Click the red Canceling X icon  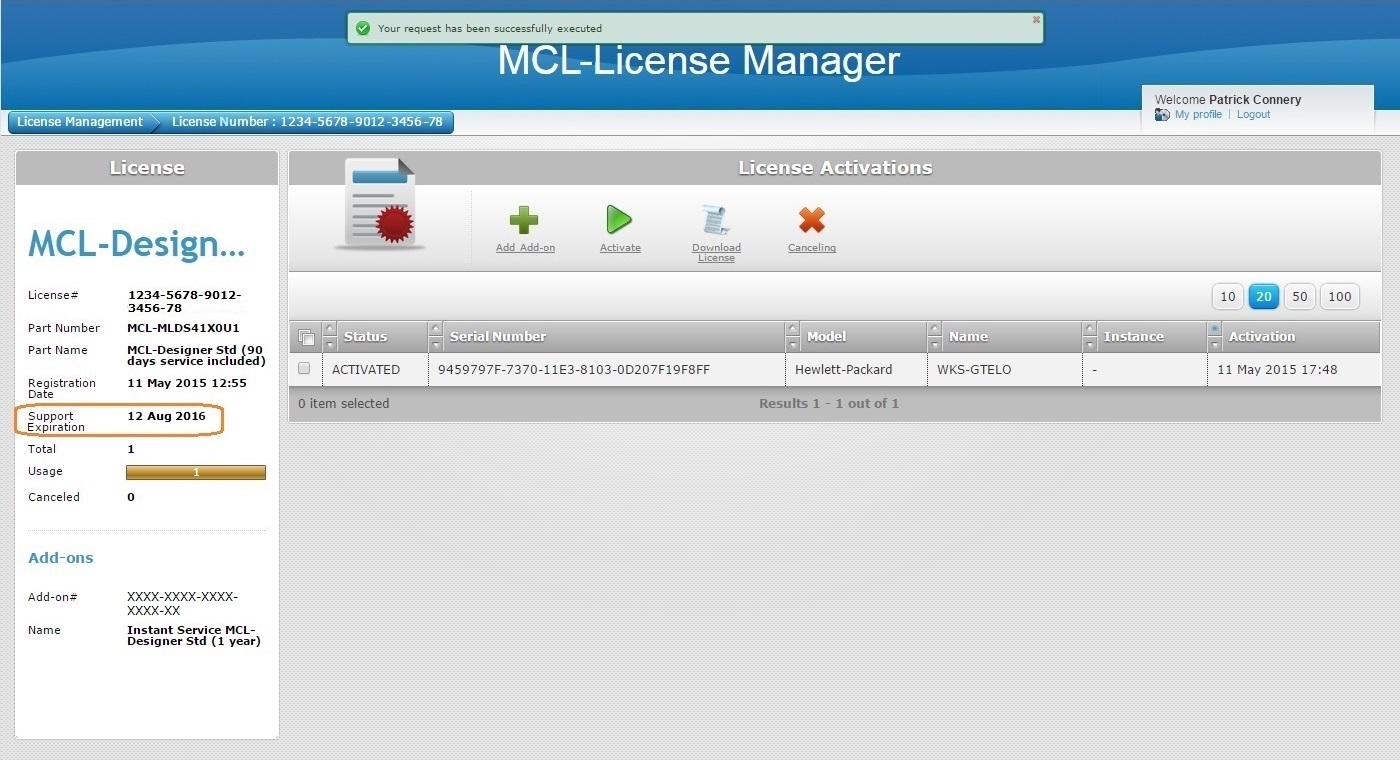[811, 220]
